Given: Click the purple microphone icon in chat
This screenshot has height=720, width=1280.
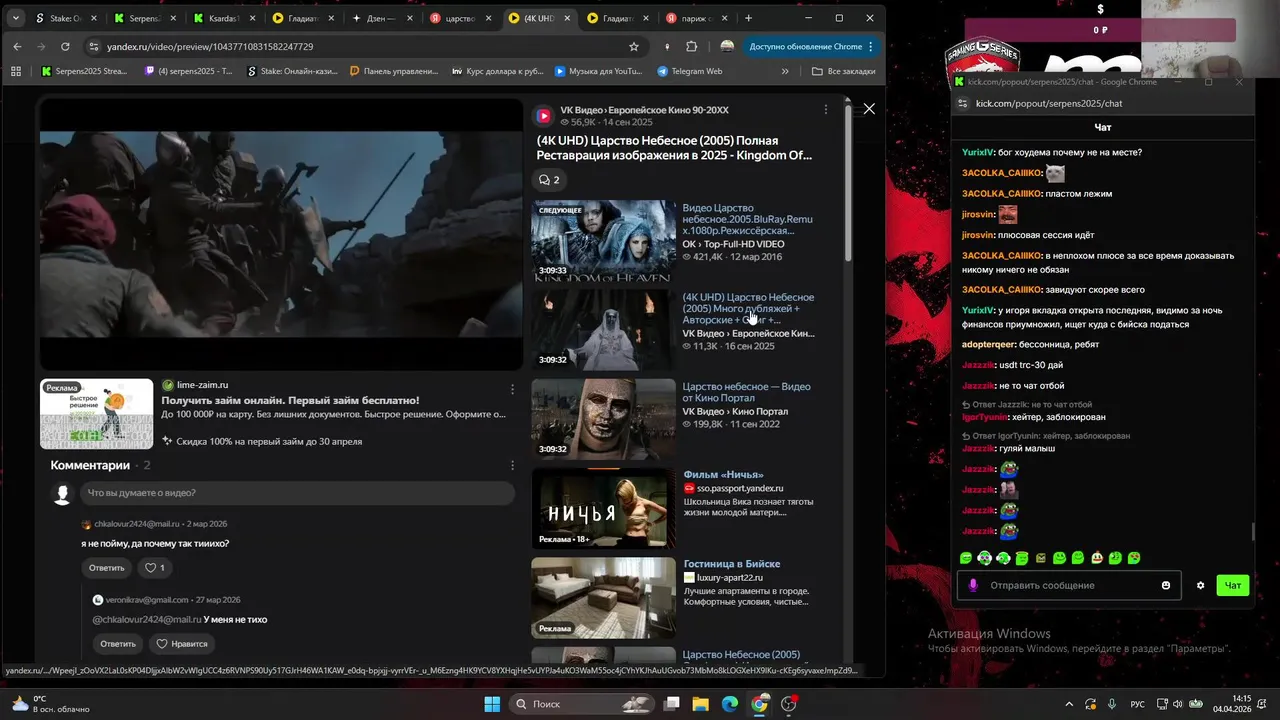Looking at the screenshot, I should (x=973, y=585).
